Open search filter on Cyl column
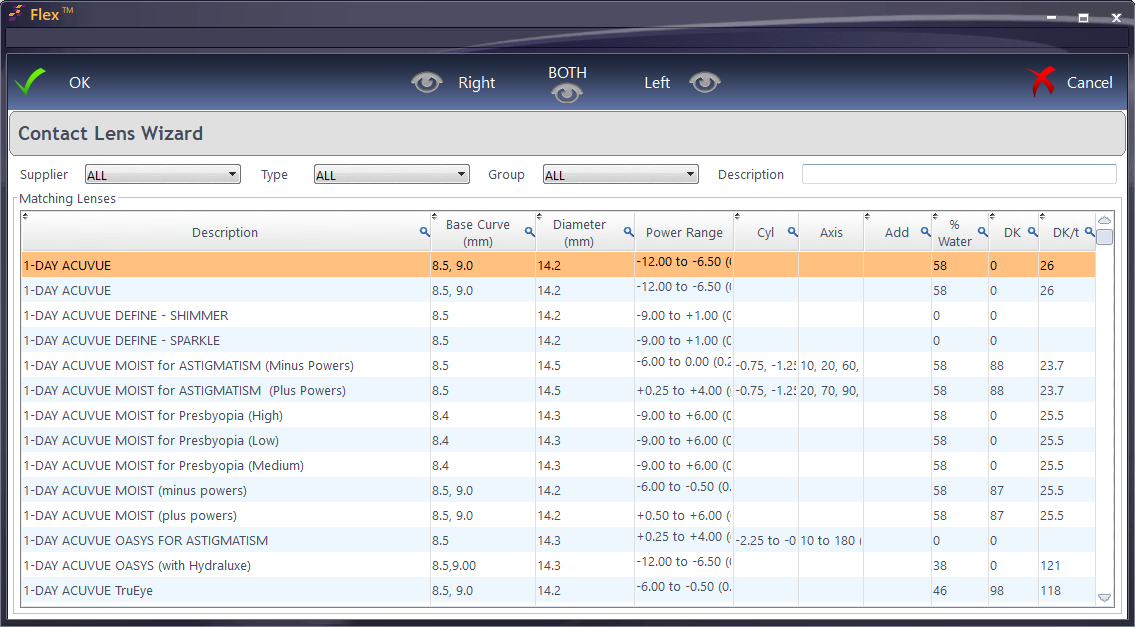The height and width of the screenshot is (627, 1135). pos(793,231)
